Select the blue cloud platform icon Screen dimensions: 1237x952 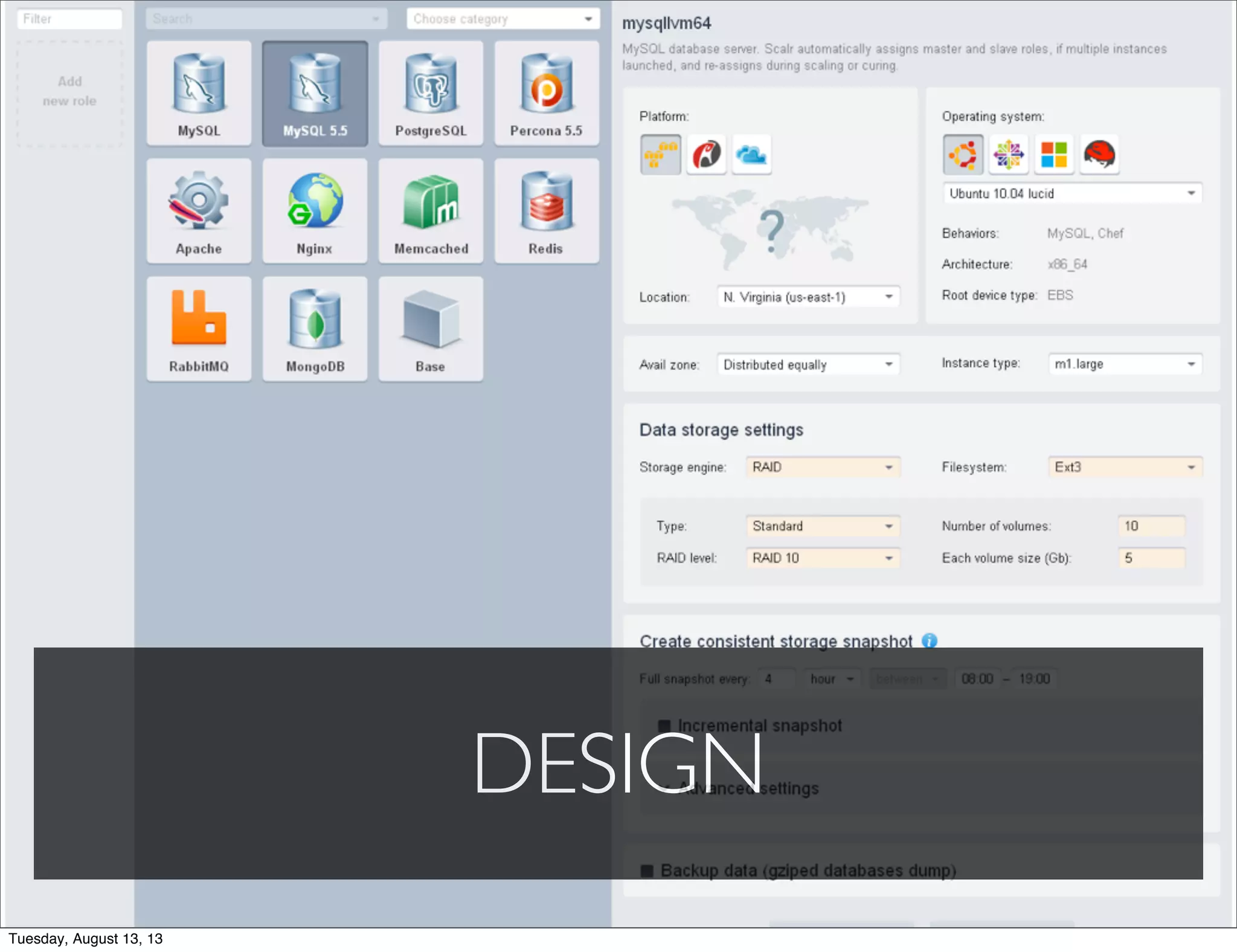tap(751, 155)
